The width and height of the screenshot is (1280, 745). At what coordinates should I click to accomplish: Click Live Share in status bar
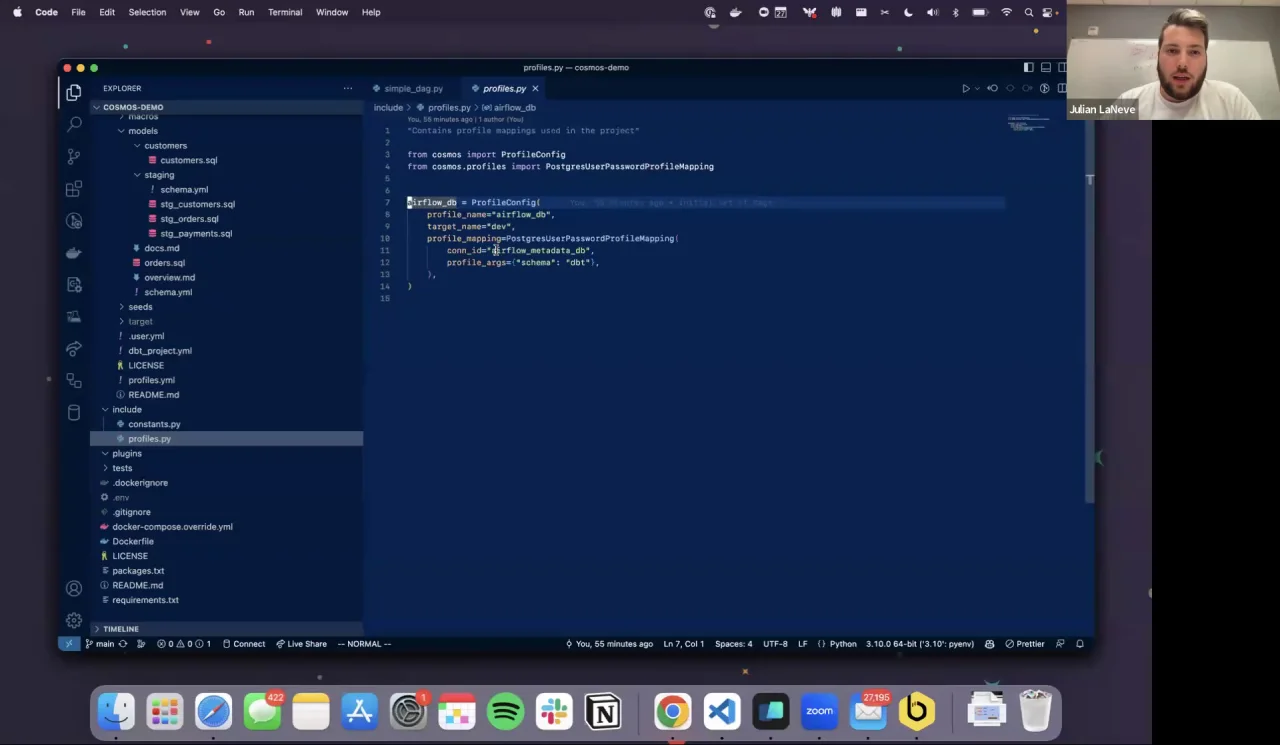pos(301,644)
